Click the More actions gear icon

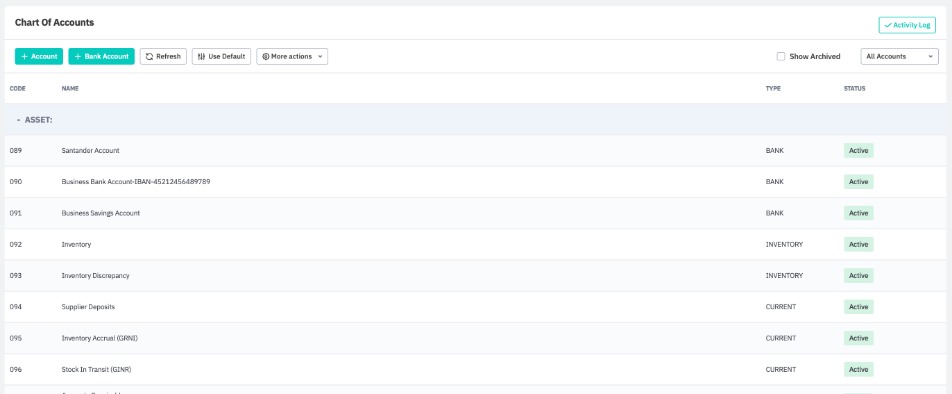(x=265, y=56)
